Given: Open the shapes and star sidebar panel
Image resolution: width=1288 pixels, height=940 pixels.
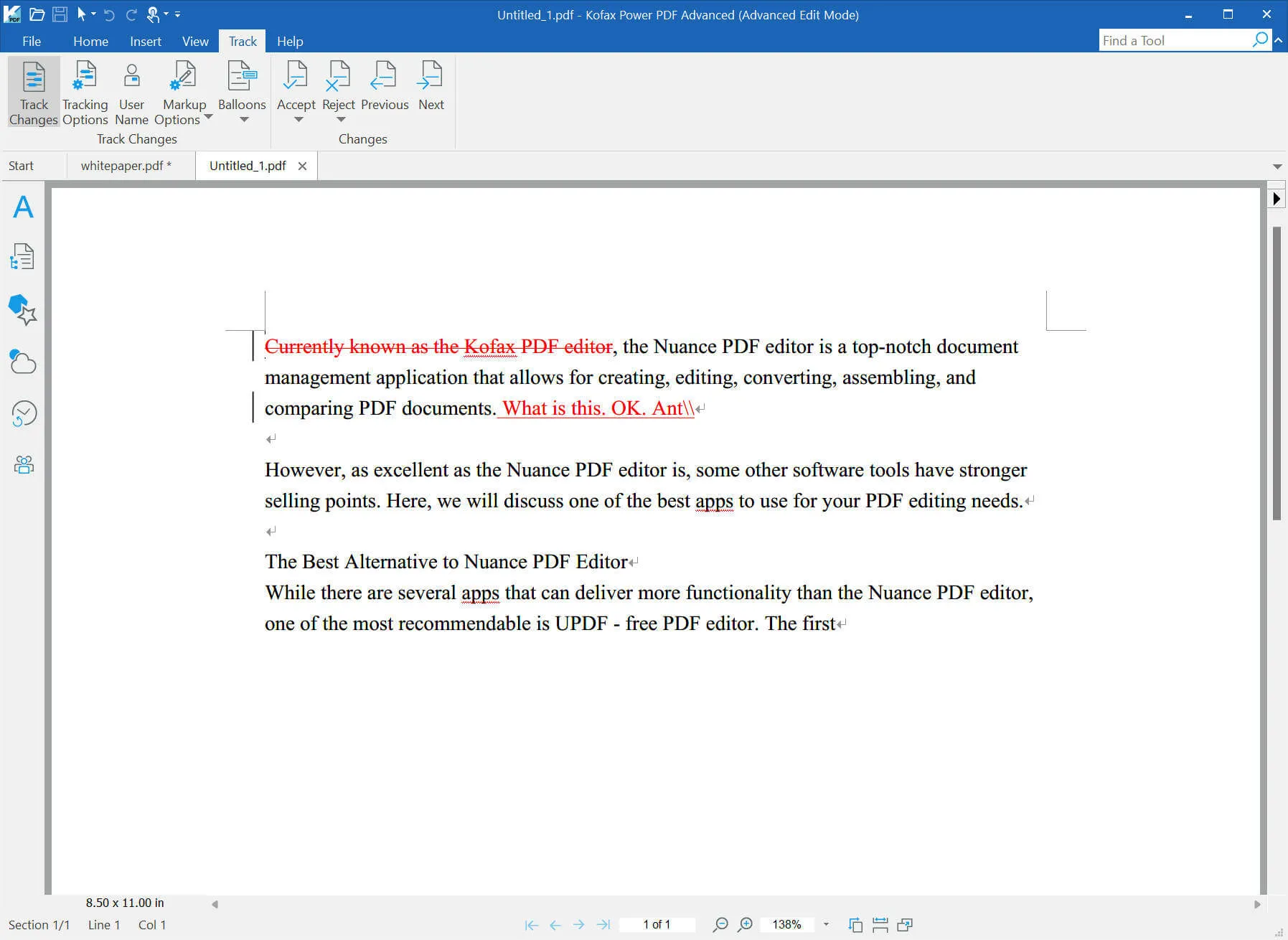Looking at the screenshot, I should point(23,310).
